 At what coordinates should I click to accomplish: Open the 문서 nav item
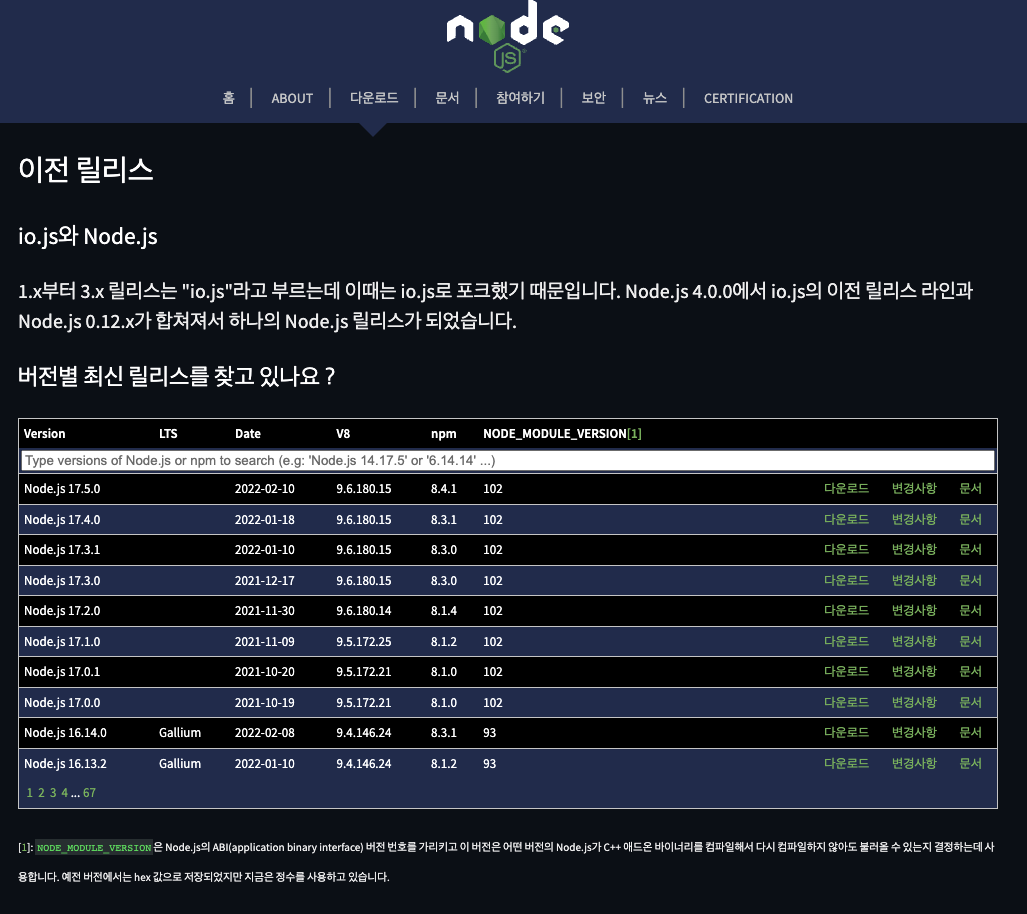(447, 98)
